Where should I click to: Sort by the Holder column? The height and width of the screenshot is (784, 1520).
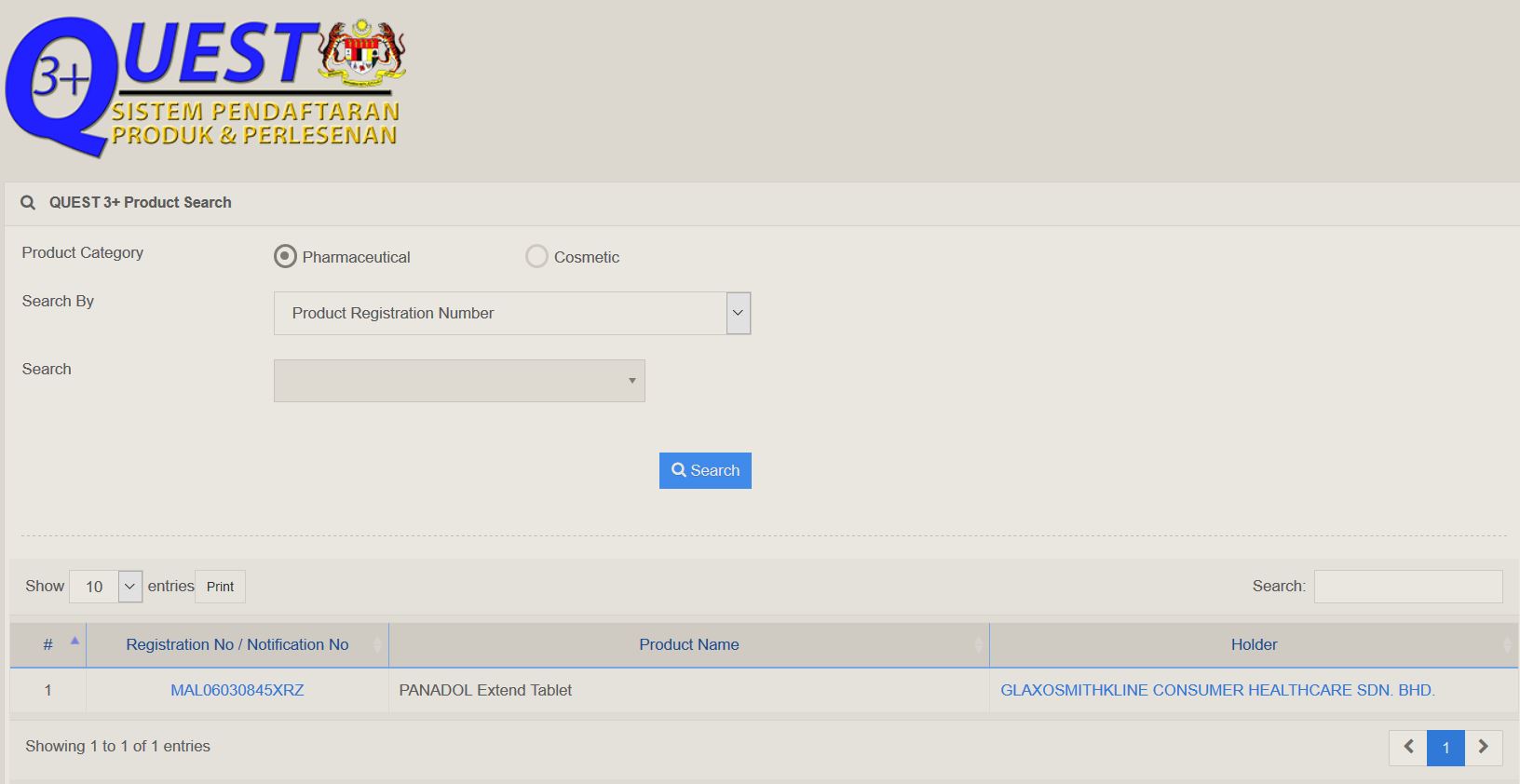1254,645
